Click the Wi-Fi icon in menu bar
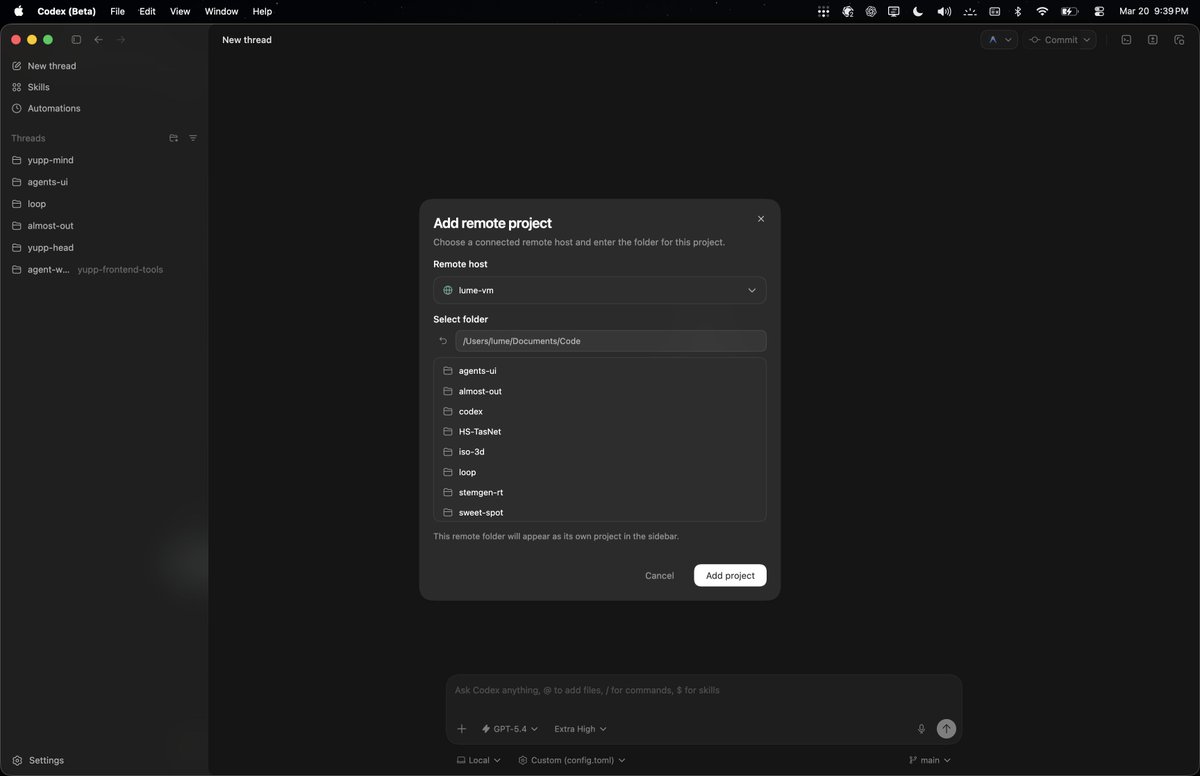Image resolution: width=1200 pixels, height=776 pixels. [x=1042, y=11]
